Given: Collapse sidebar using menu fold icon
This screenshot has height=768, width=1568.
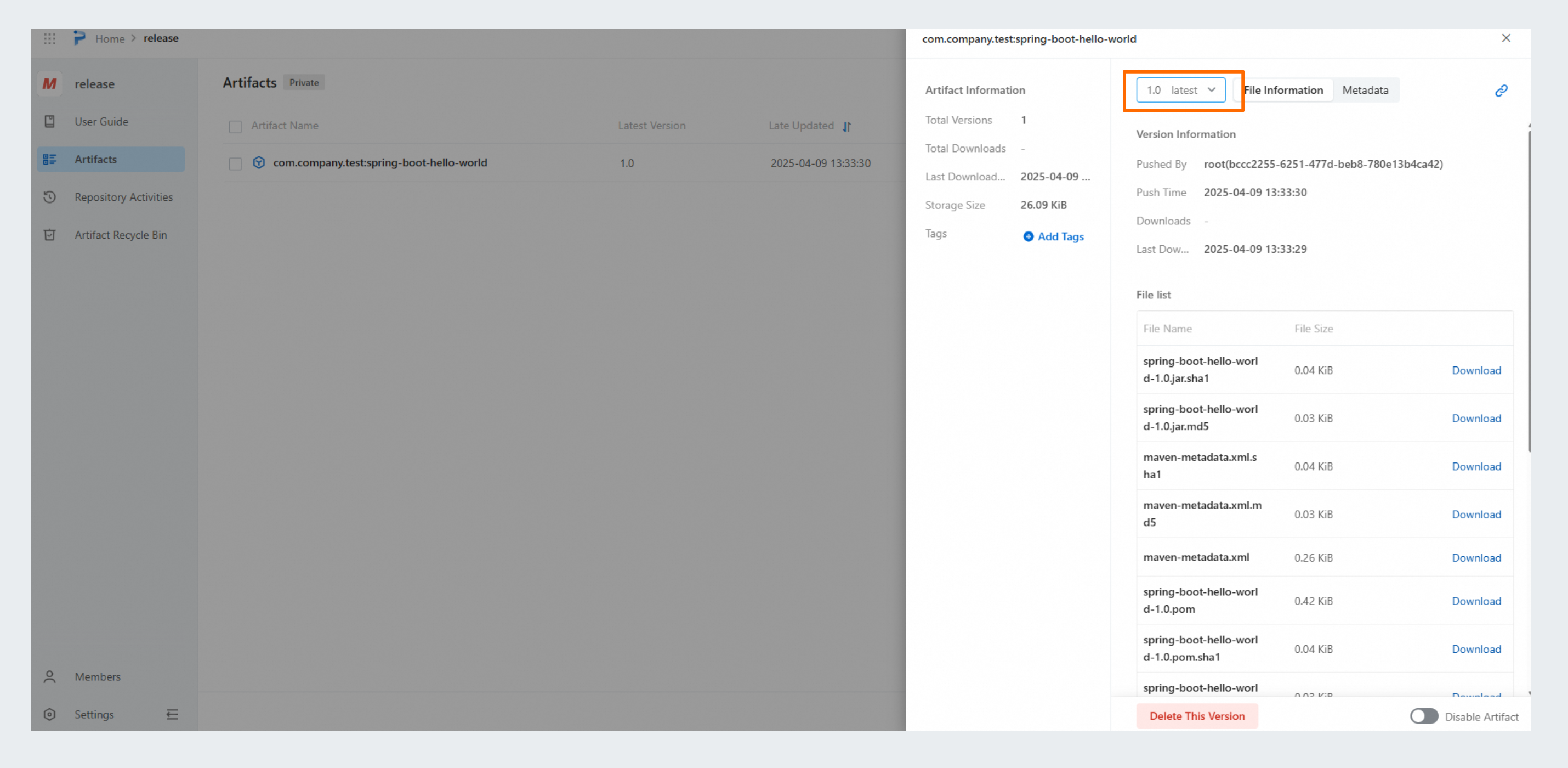Looking at the screenshot, I should pyautogui.click(x=172, y=714).
